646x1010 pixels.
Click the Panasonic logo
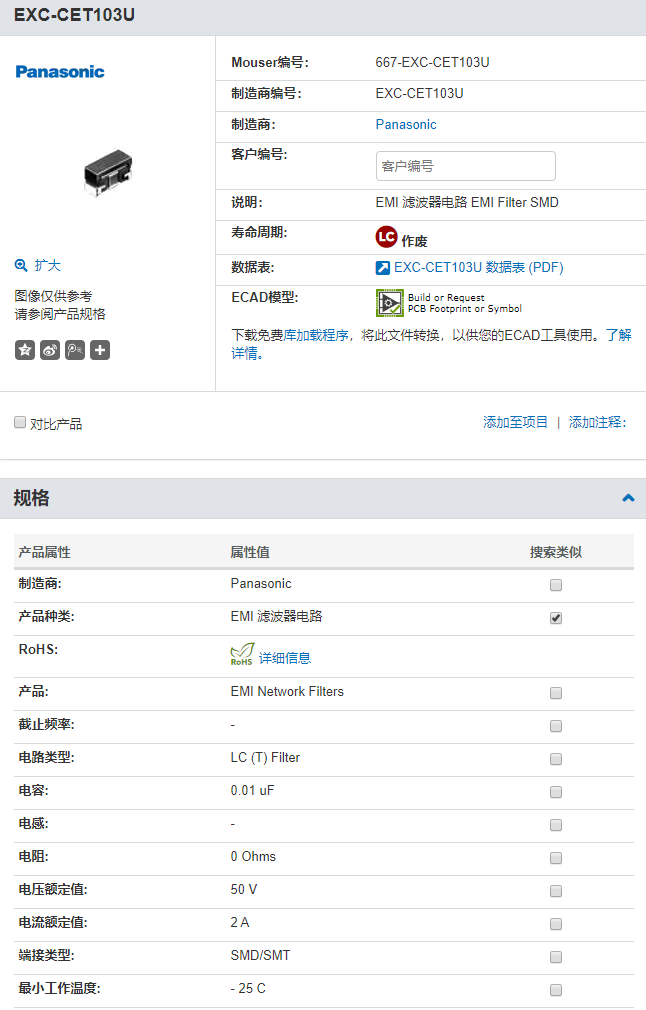60,71
